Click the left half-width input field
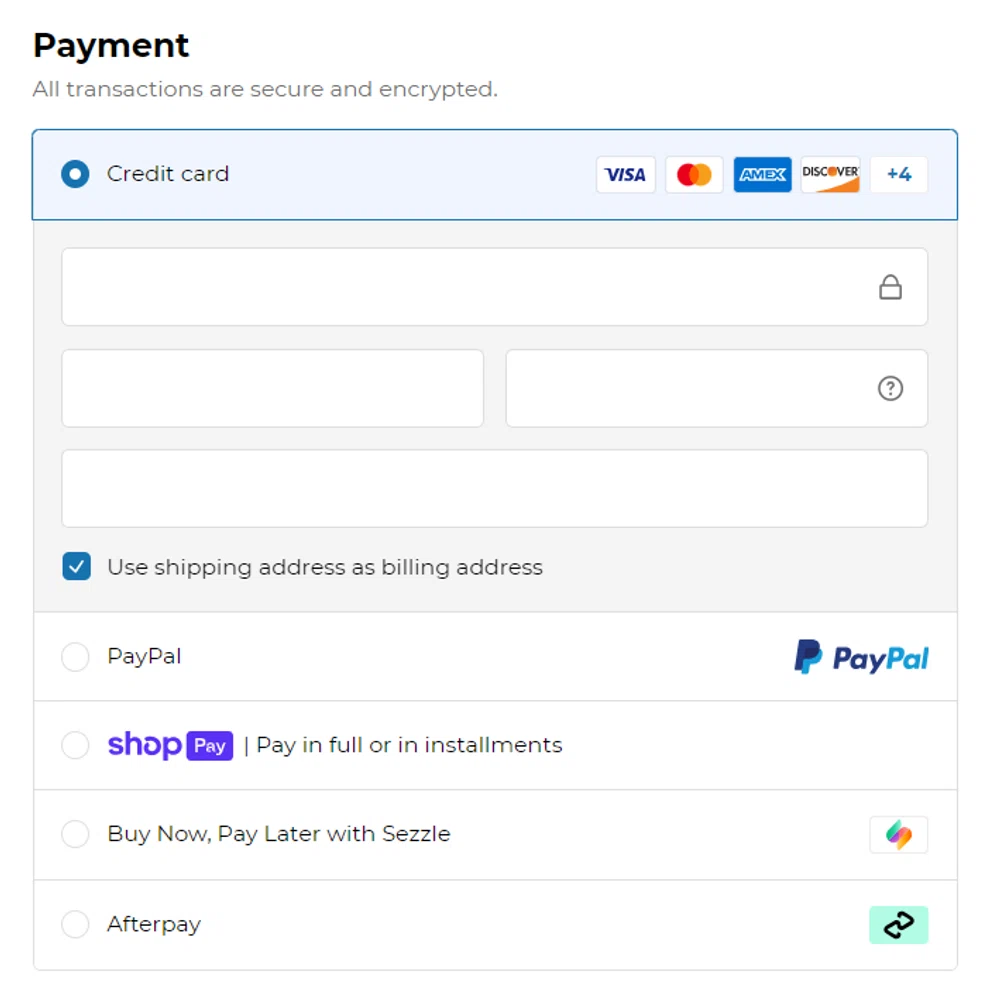990x1000 pixels. [272, 388]
